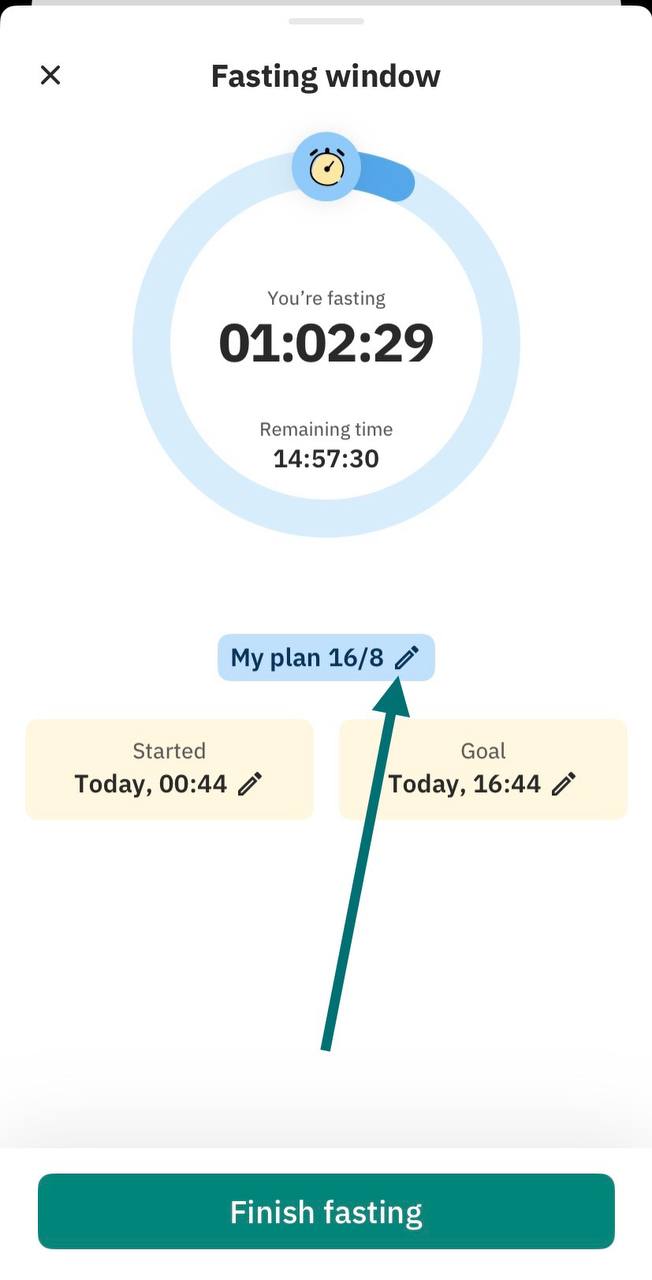Tap the Today, 00:44 start time text

coord(151,784)
